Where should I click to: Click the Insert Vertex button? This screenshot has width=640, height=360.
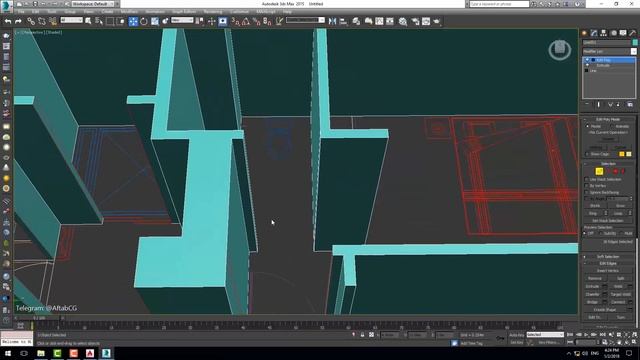click(607, 271)
